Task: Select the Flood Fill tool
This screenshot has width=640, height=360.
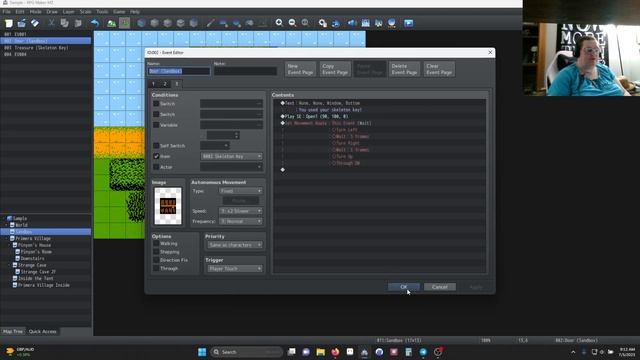Action: (x=249, y=23)
